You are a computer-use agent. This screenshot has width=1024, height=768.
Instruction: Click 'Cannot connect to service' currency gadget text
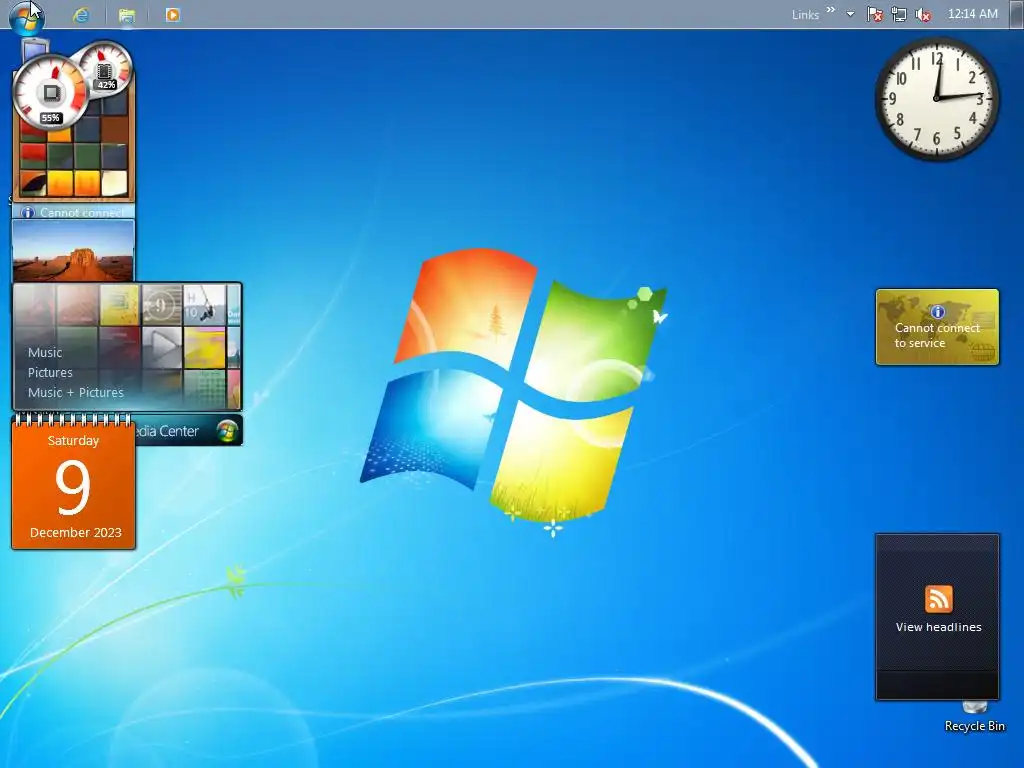(936, 335)
